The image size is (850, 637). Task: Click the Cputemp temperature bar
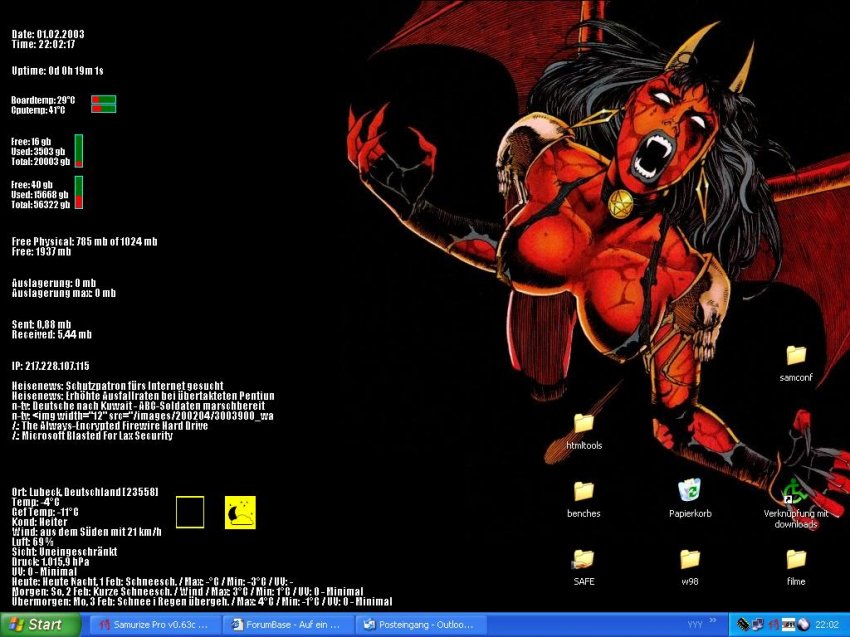pos(104,108)
